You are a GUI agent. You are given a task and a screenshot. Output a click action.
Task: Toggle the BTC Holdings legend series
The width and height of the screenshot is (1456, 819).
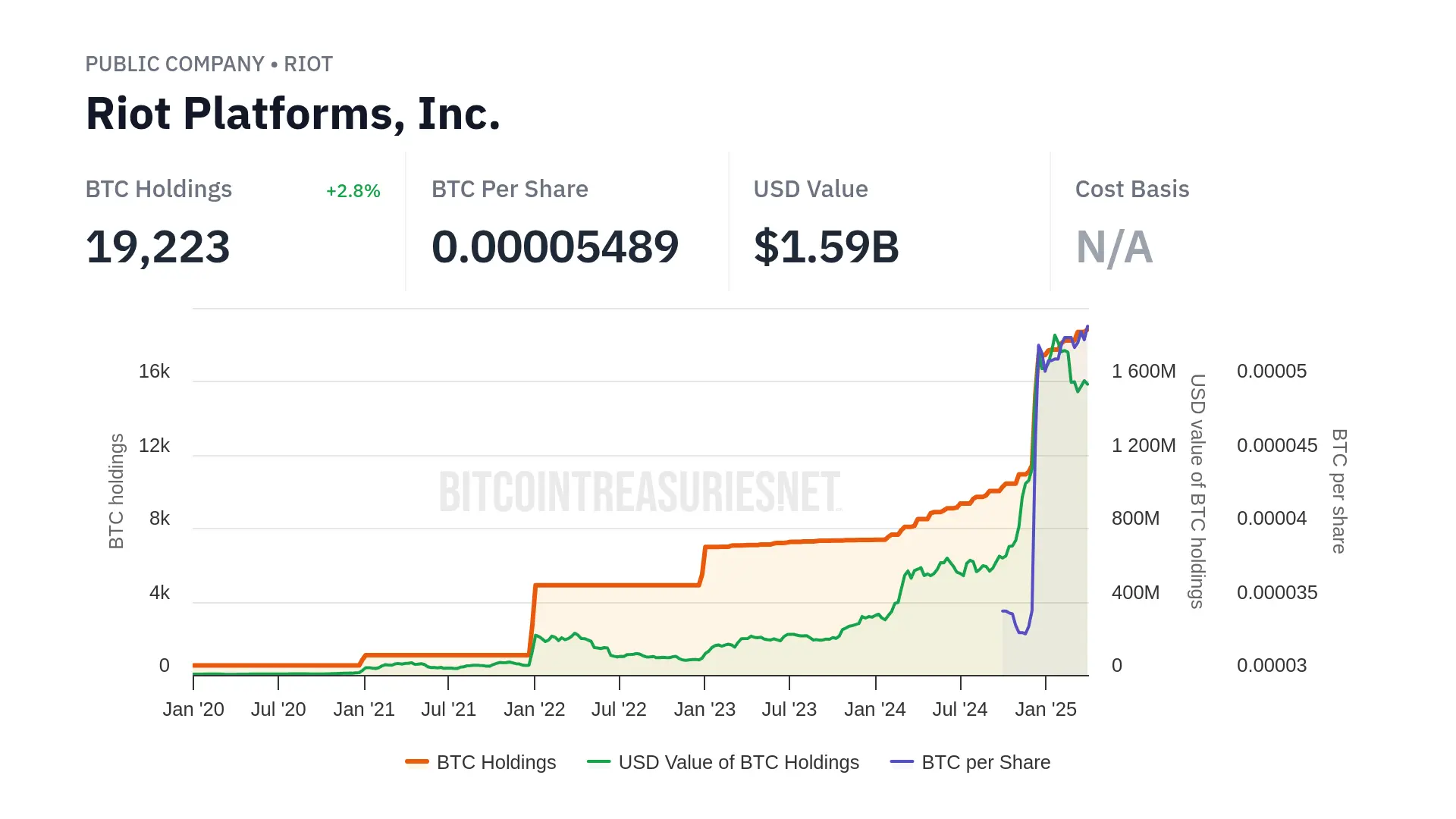click(x=496, y=762)
